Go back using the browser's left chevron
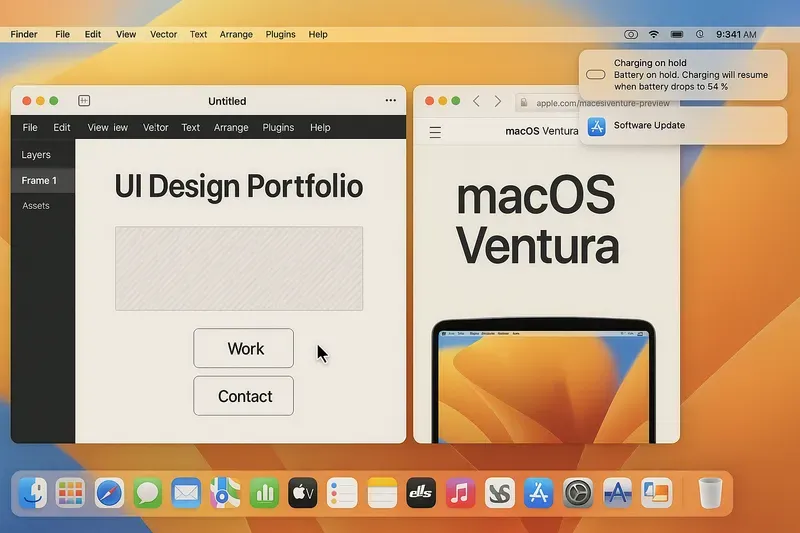This screenshot has width=800, height=533. (x=476, y=101)
